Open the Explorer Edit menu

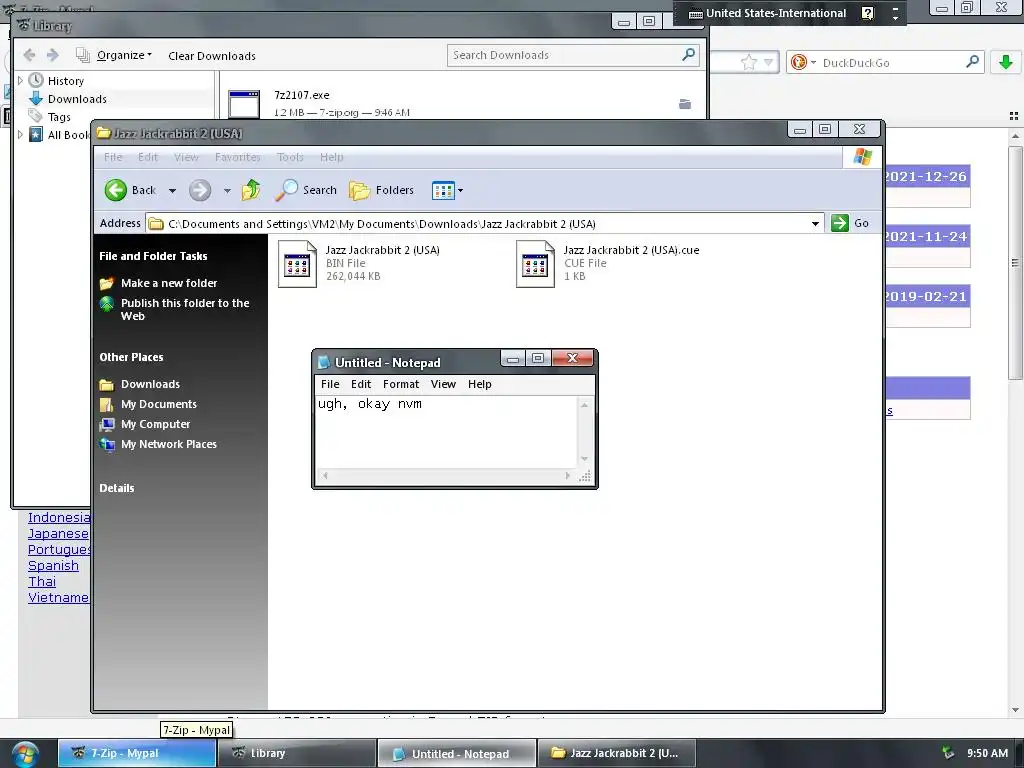pos(148,157)
